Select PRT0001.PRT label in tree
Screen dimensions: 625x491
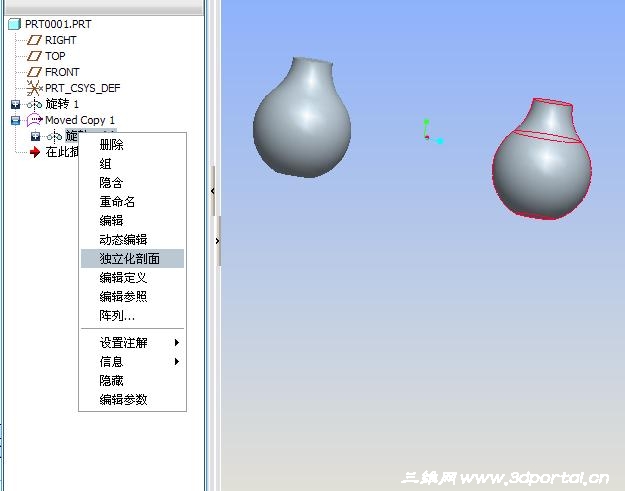[58, 24]
